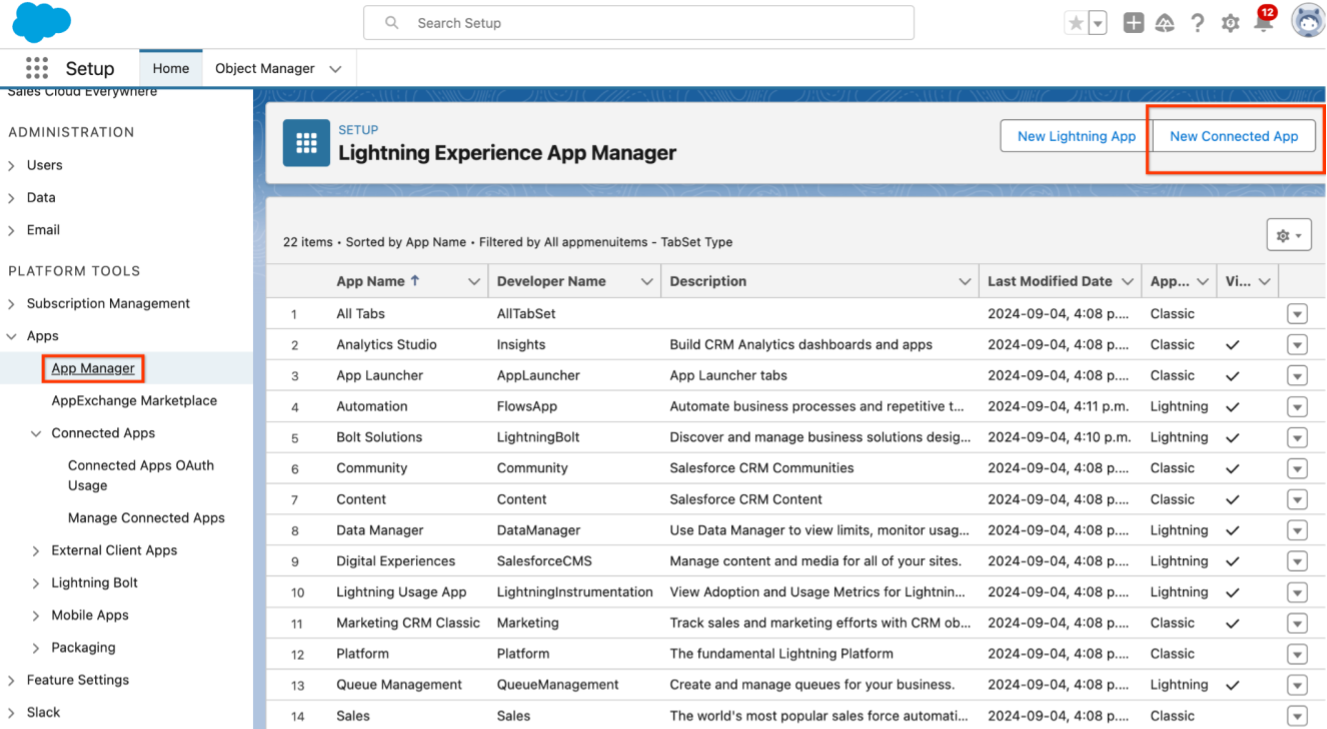Sort by Last Modified Date header
1327x729 pixels.
[1050, 281]
